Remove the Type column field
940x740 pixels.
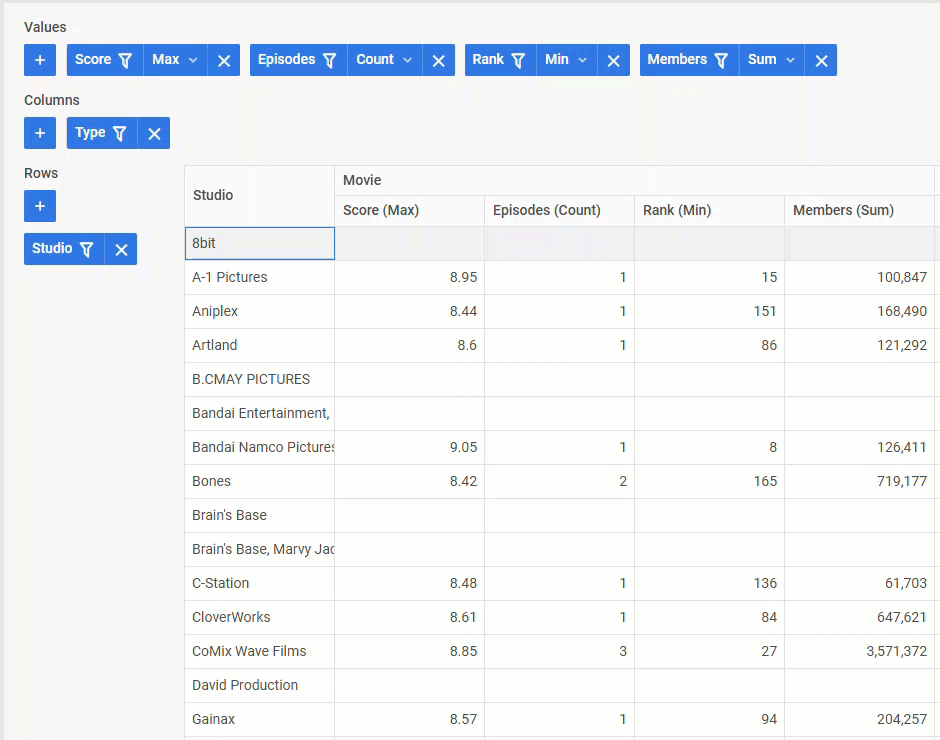click(154, 134)
